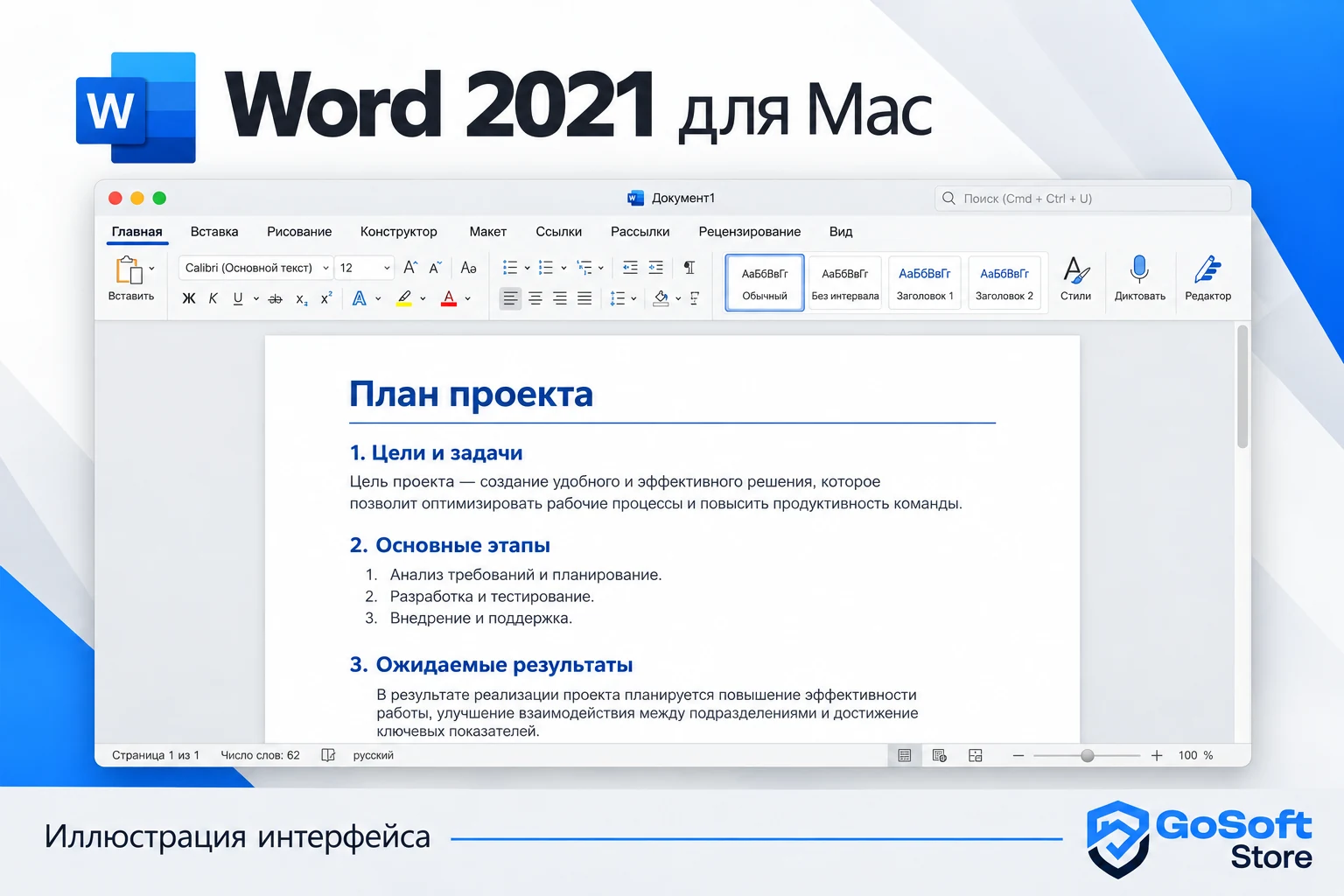Apply strikethrough formatting

pyautogui.click(x=275, y=298)
